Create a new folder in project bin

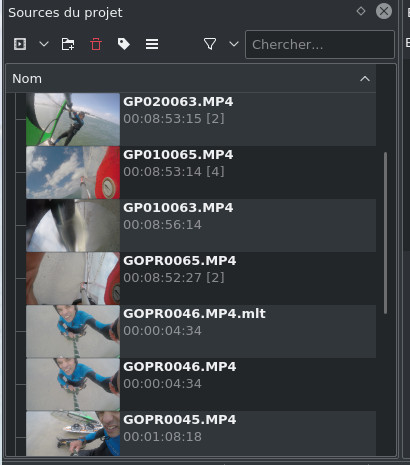tap(68, 44)
